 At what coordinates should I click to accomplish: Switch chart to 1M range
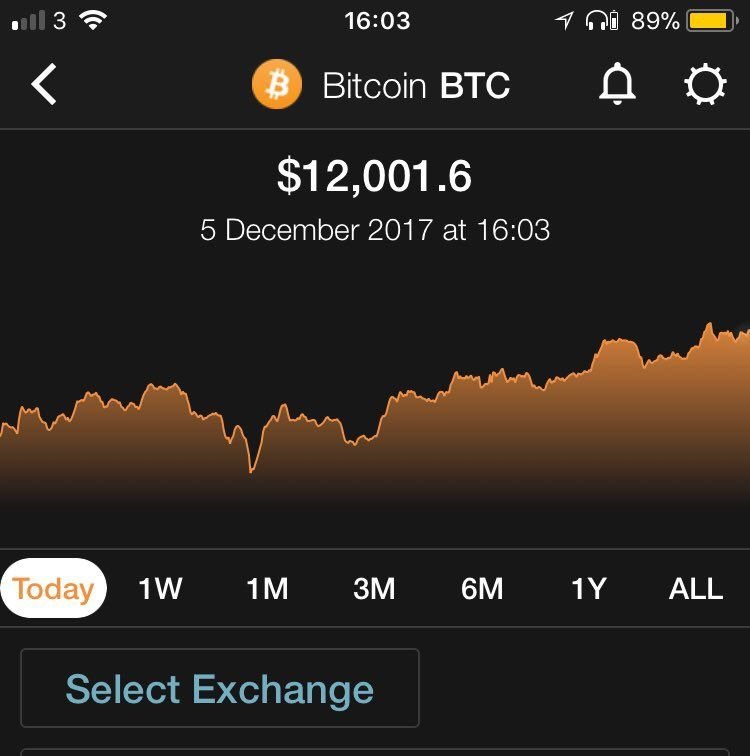[x=268, y=588]
